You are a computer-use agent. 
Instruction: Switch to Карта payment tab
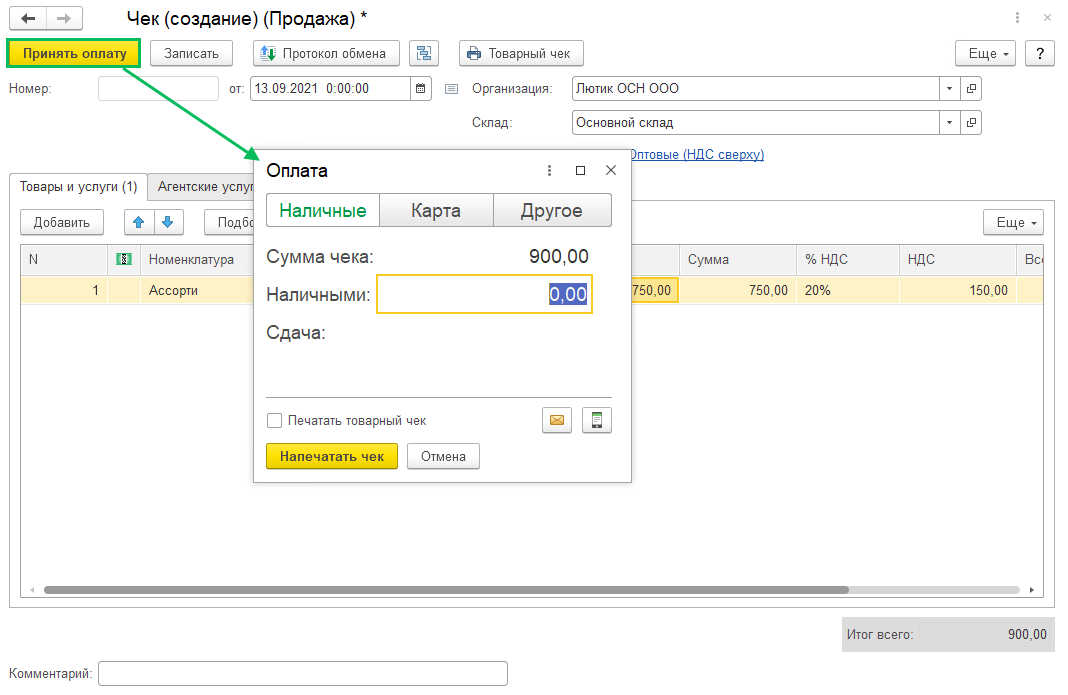436,211
